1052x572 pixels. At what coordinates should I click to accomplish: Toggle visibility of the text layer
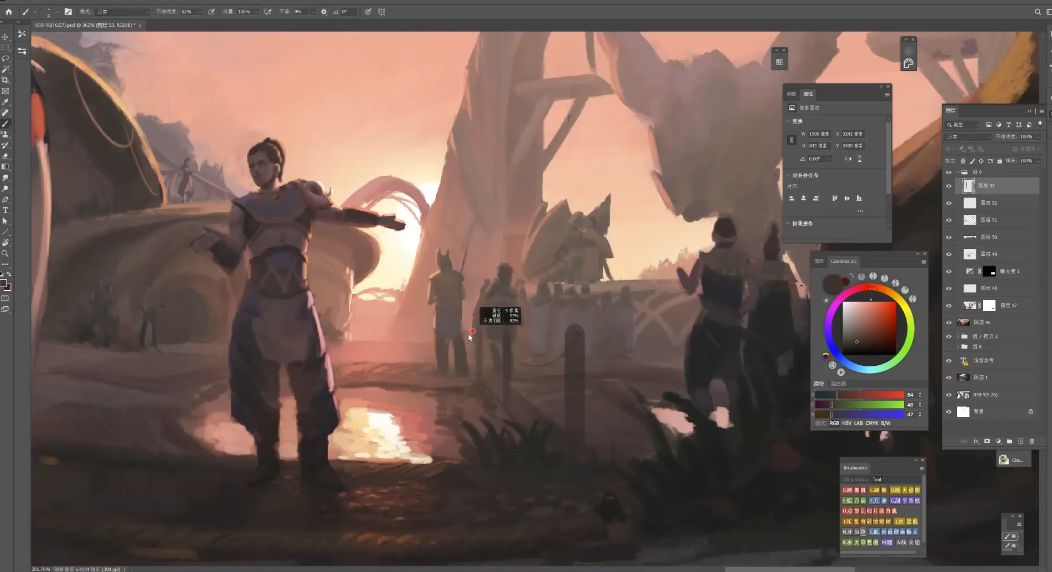point(949,360)
